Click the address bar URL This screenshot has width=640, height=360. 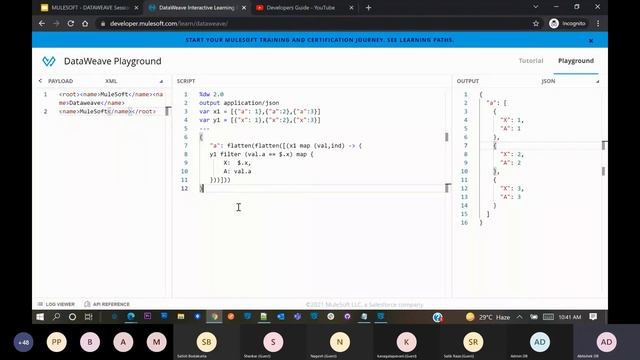[169, 24]
